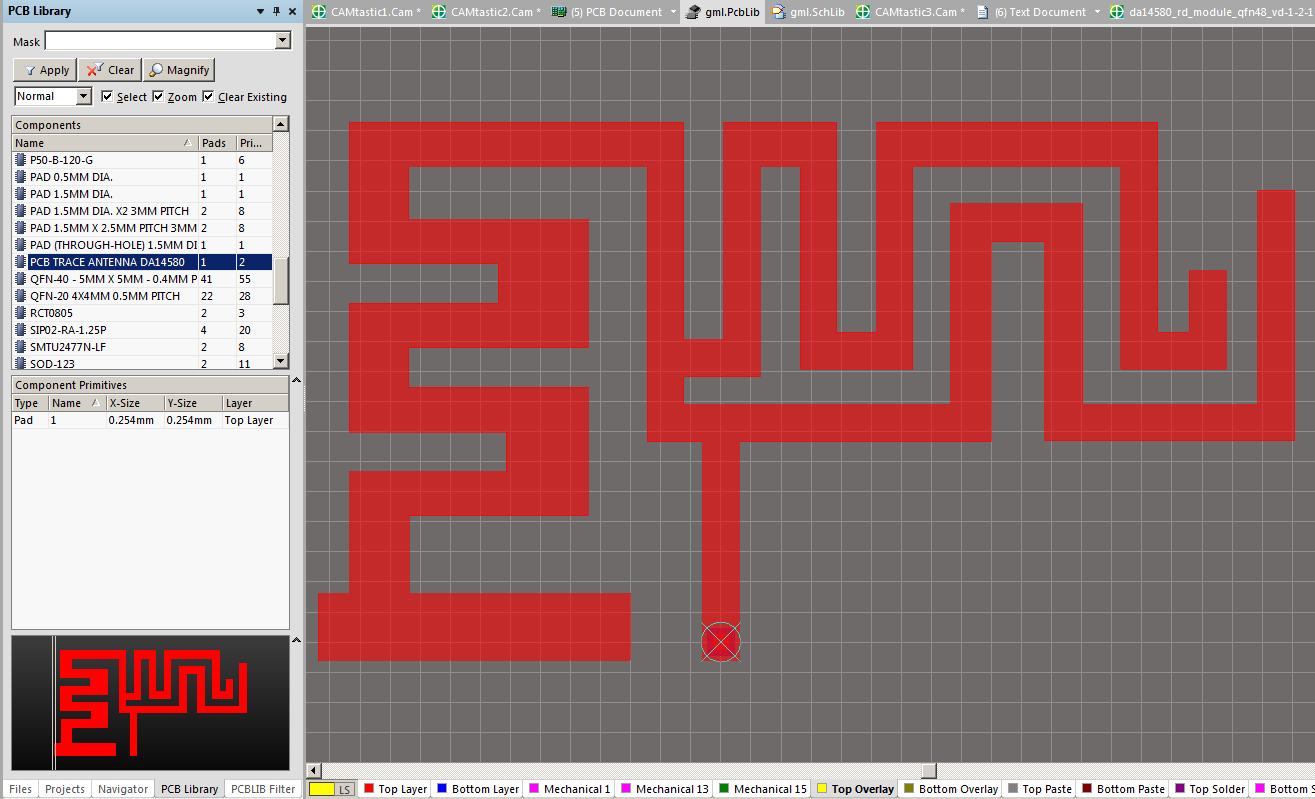Toggle the Zoom checkbox
1315x799 pixels.
click(x=158, y=97)
